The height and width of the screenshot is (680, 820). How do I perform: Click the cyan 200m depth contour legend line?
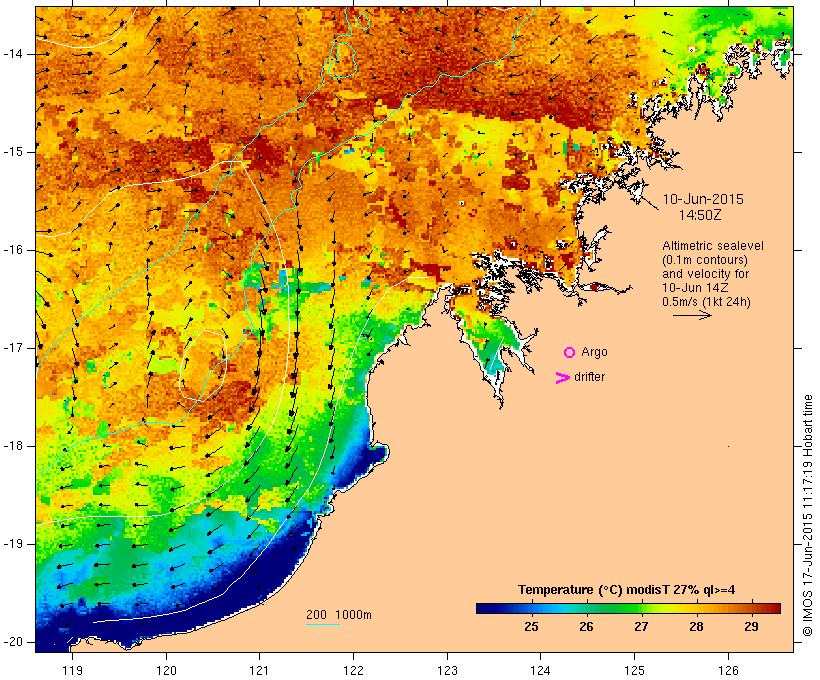pyautogui.click(x=323, y=624)
